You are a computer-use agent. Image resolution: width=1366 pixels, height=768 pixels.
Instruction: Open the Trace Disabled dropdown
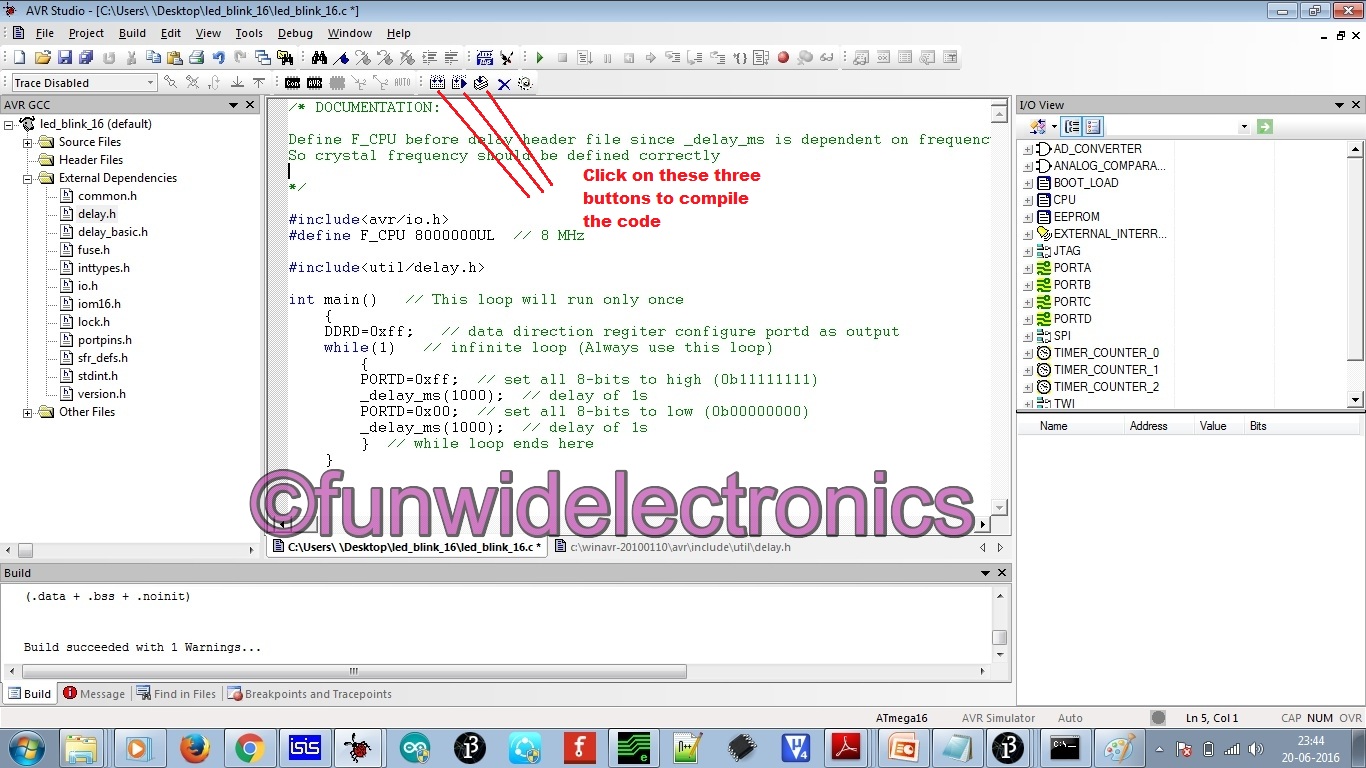(151, 82)
